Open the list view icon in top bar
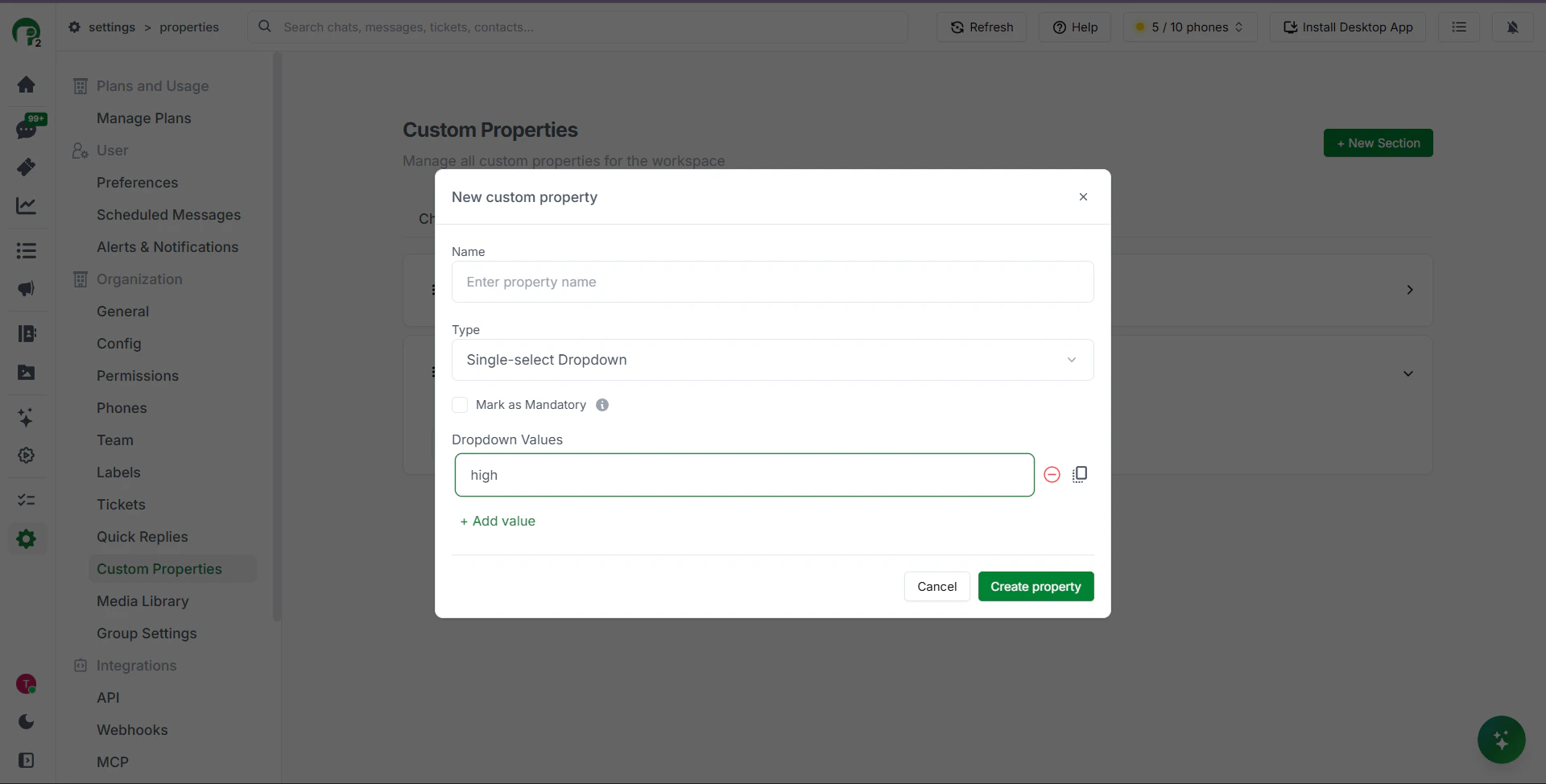1546x784 pixels. [1459, 27]
